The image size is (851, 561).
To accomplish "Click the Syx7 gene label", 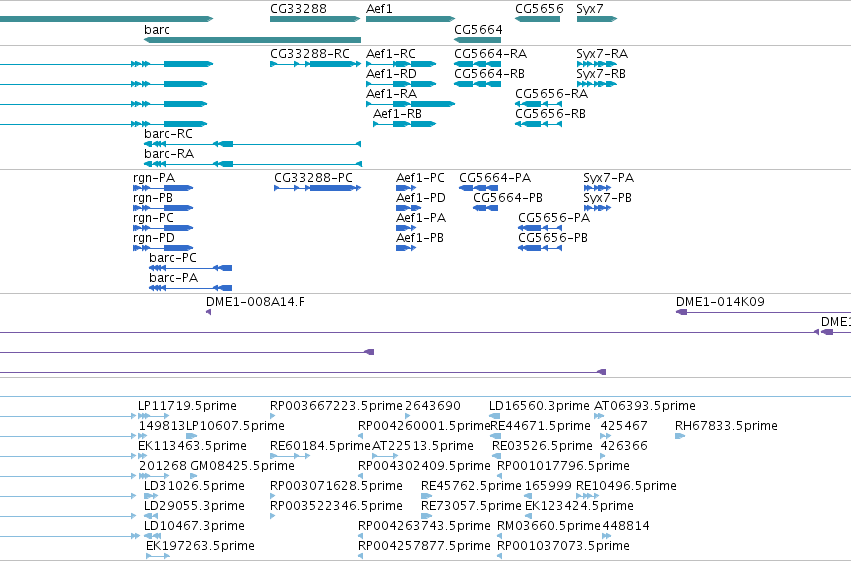I will pyautogui.click(x=589, y=9).
